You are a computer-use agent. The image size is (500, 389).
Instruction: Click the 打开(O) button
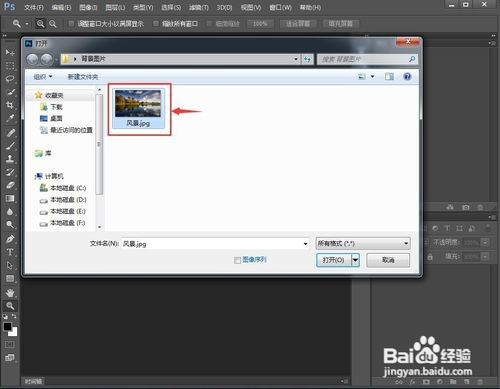[334, 260]
